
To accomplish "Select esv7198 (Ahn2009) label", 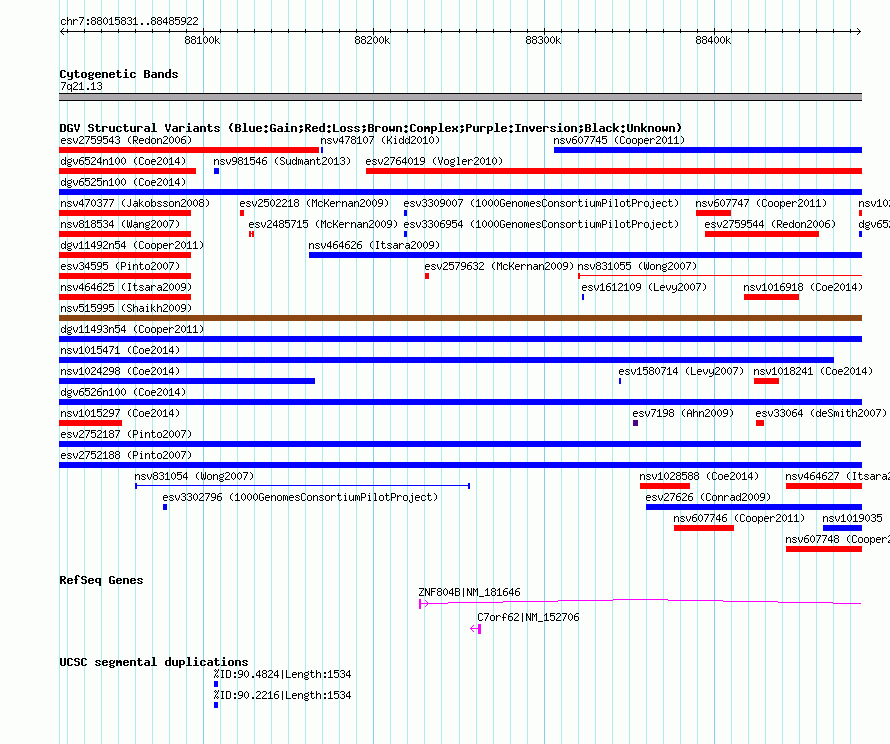I will coord(683,413).
